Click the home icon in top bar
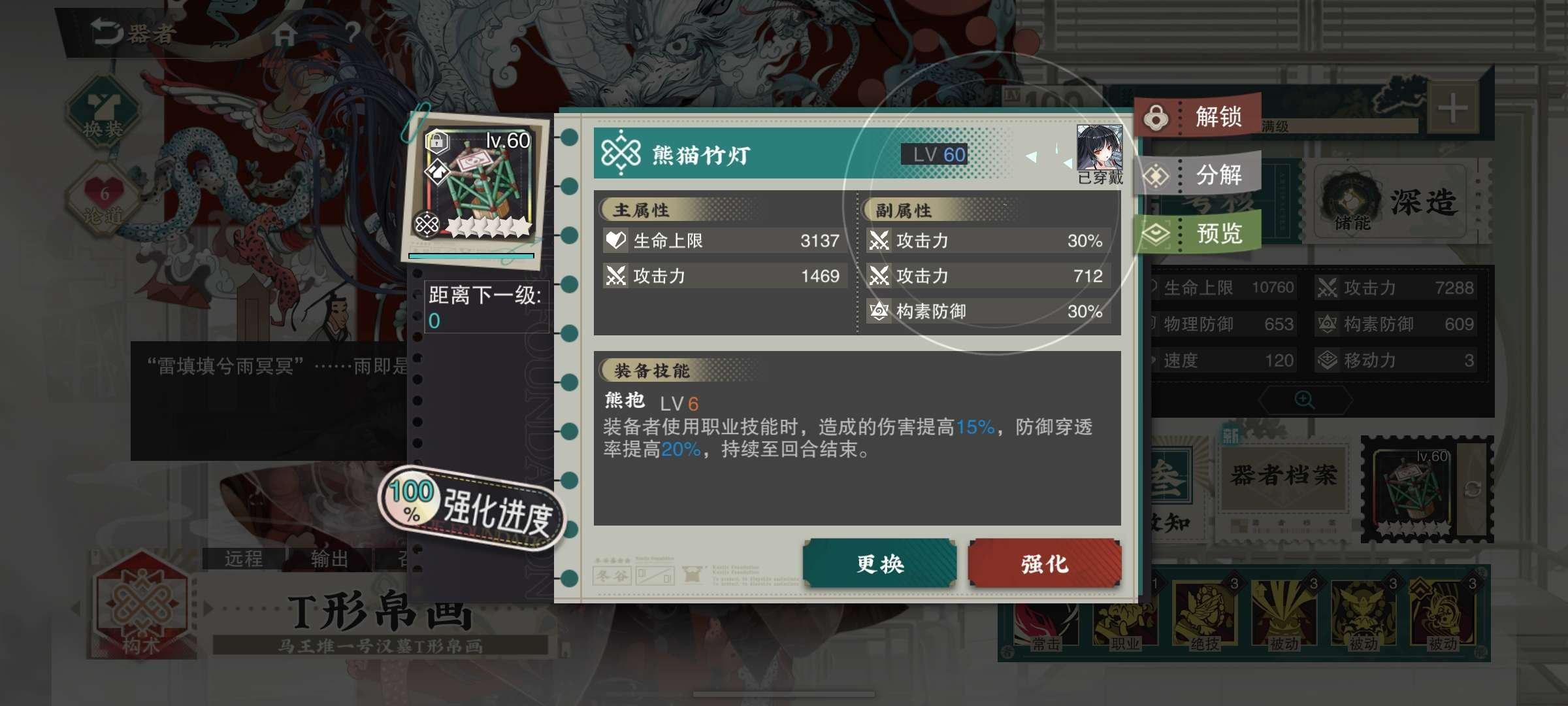Image resolution: width=1568 pixels, height=706 pixels. (285, 34)
